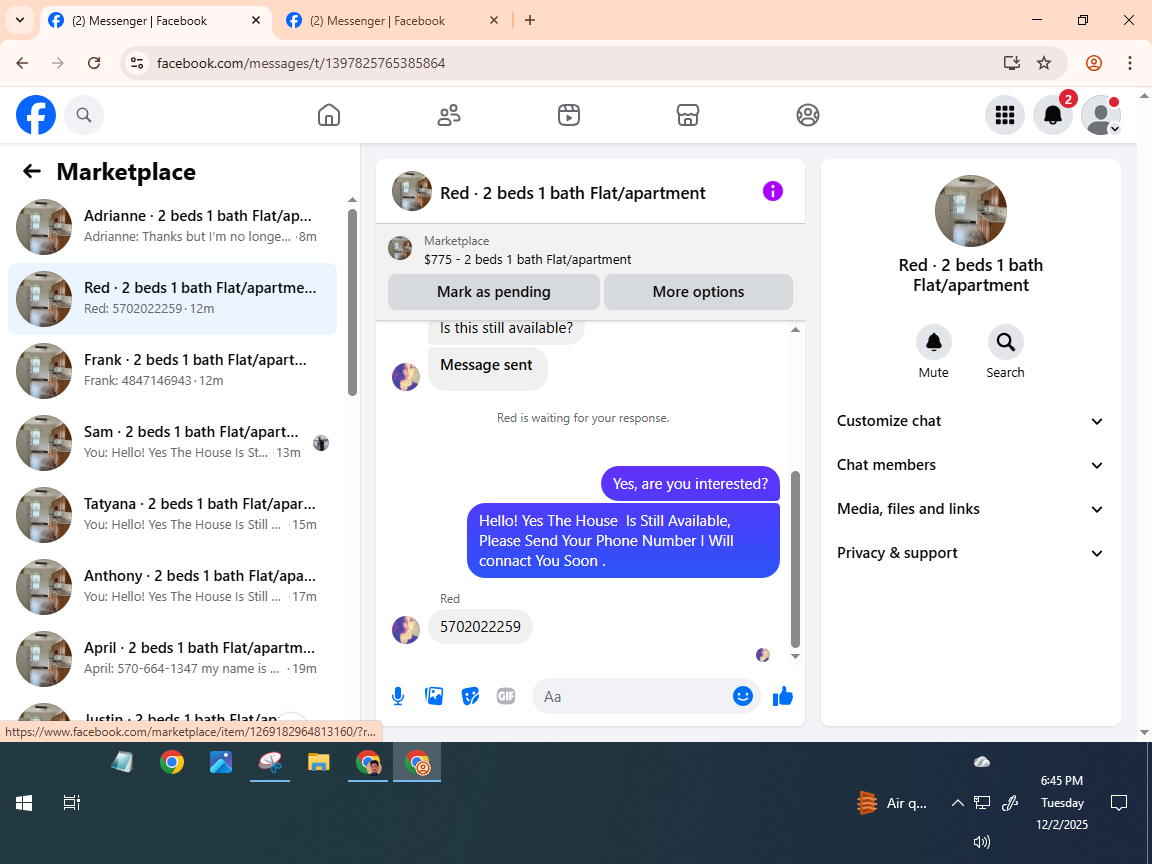Expand Customize chat section

971,421
